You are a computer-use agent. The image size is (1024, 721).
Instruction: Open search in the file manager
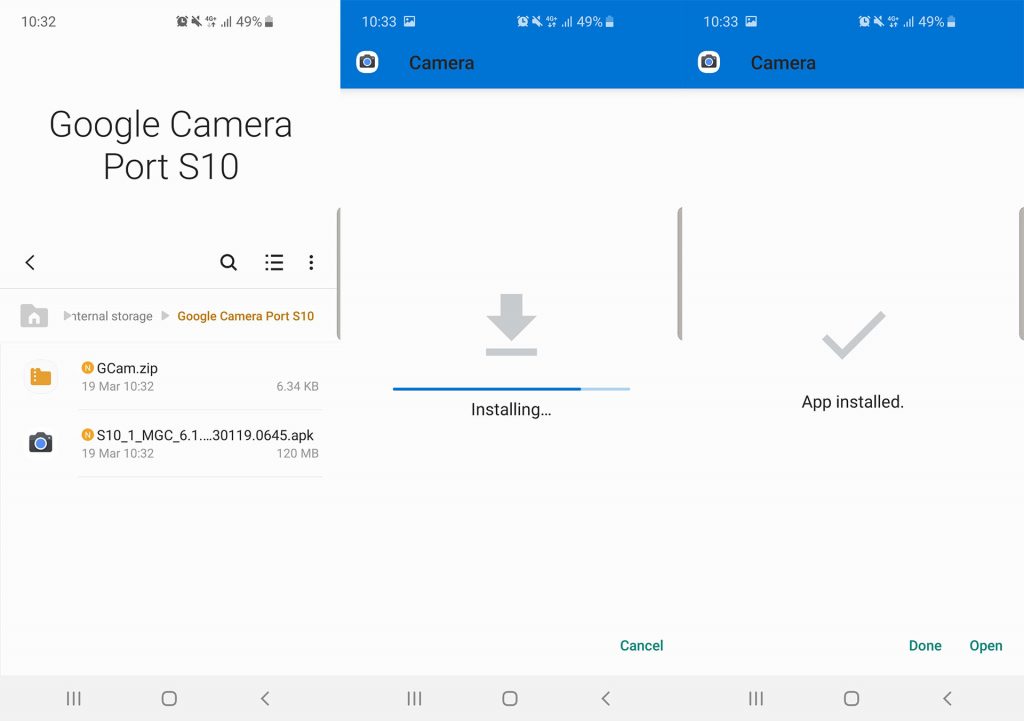tap(228, 263)
